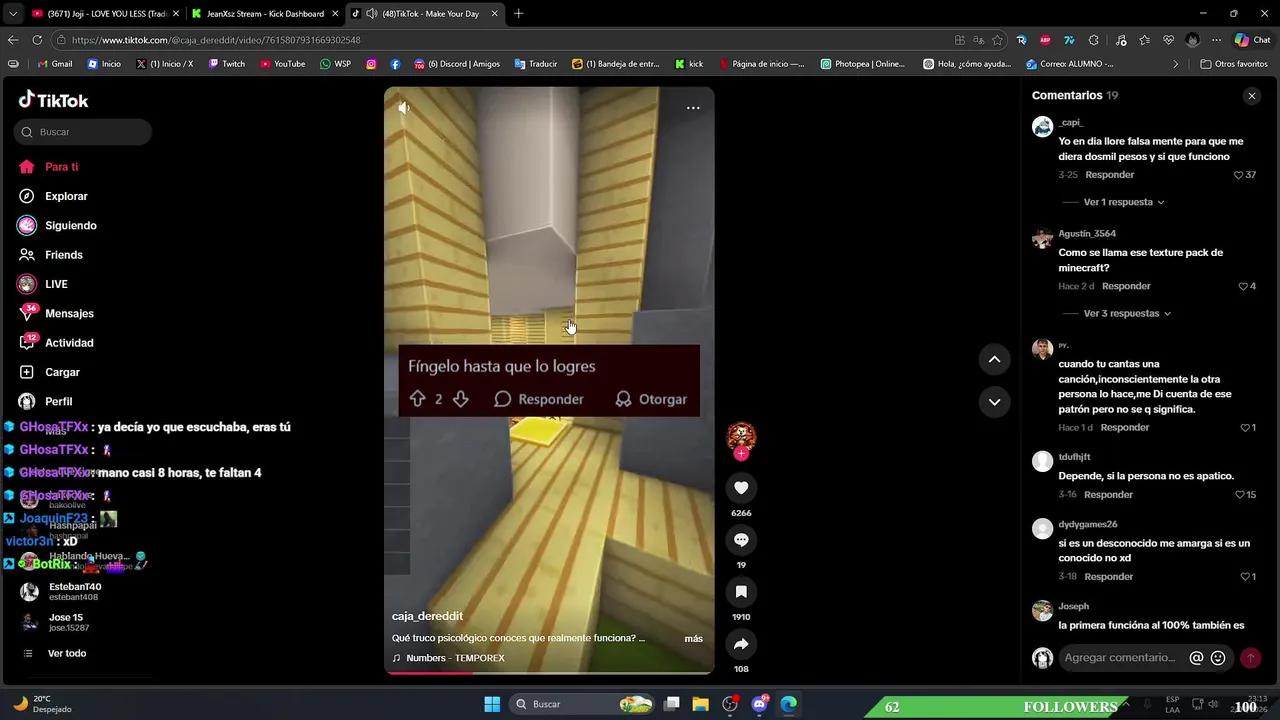Open Para ti feed
Screen dimensions: 1280x720
pyautogui.click(x=61, y=167)
